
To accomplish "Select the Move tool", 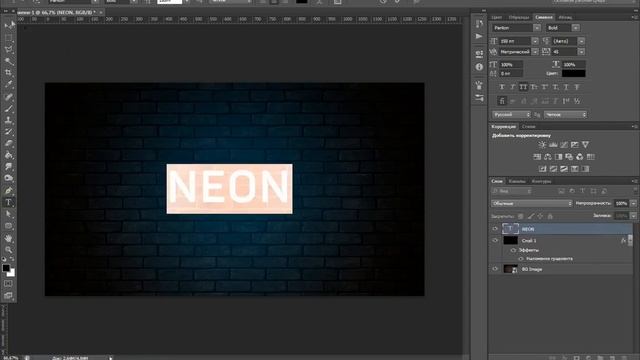I will point(9,26).
